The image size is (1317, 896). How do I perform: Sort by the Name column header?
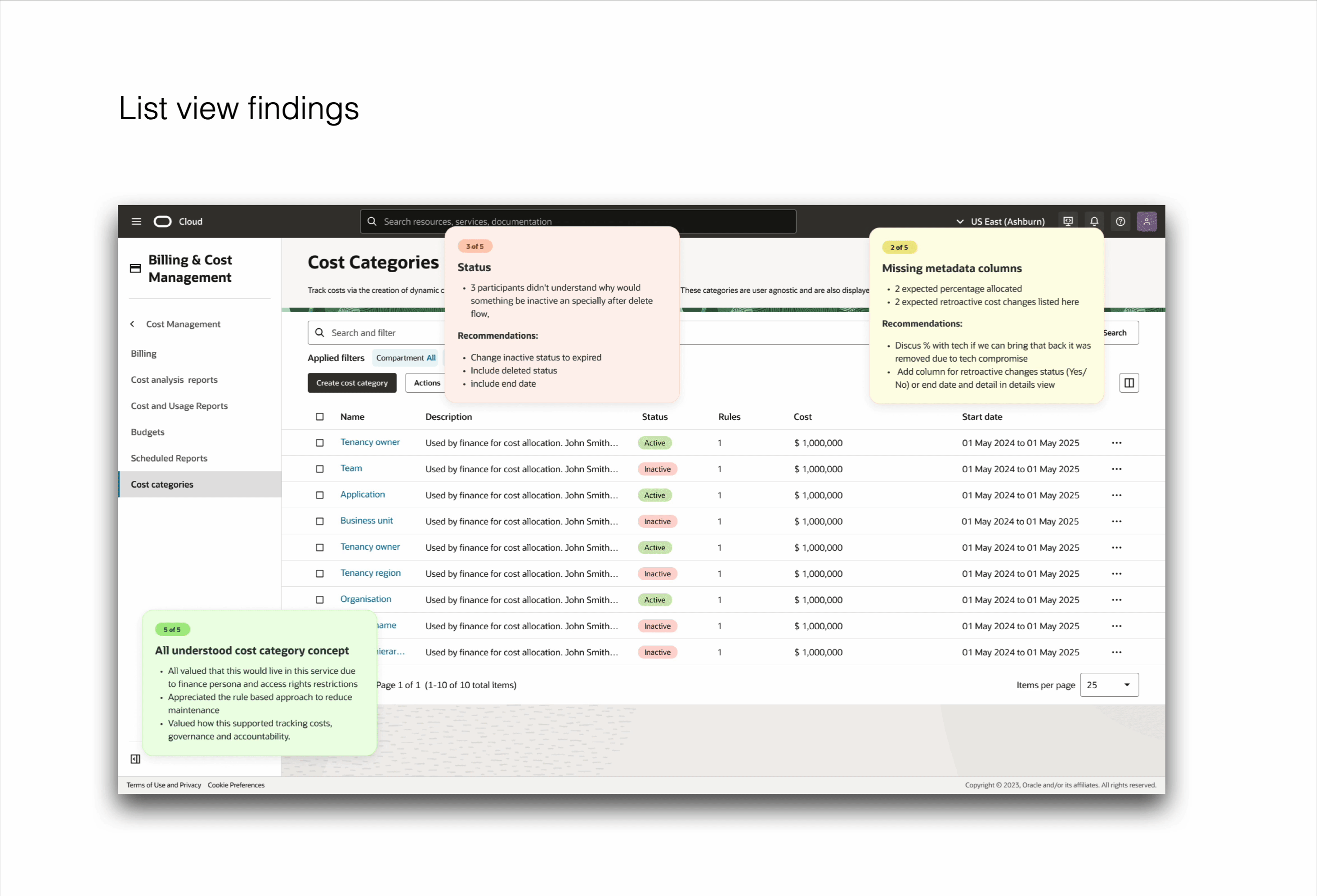point(352,417)
